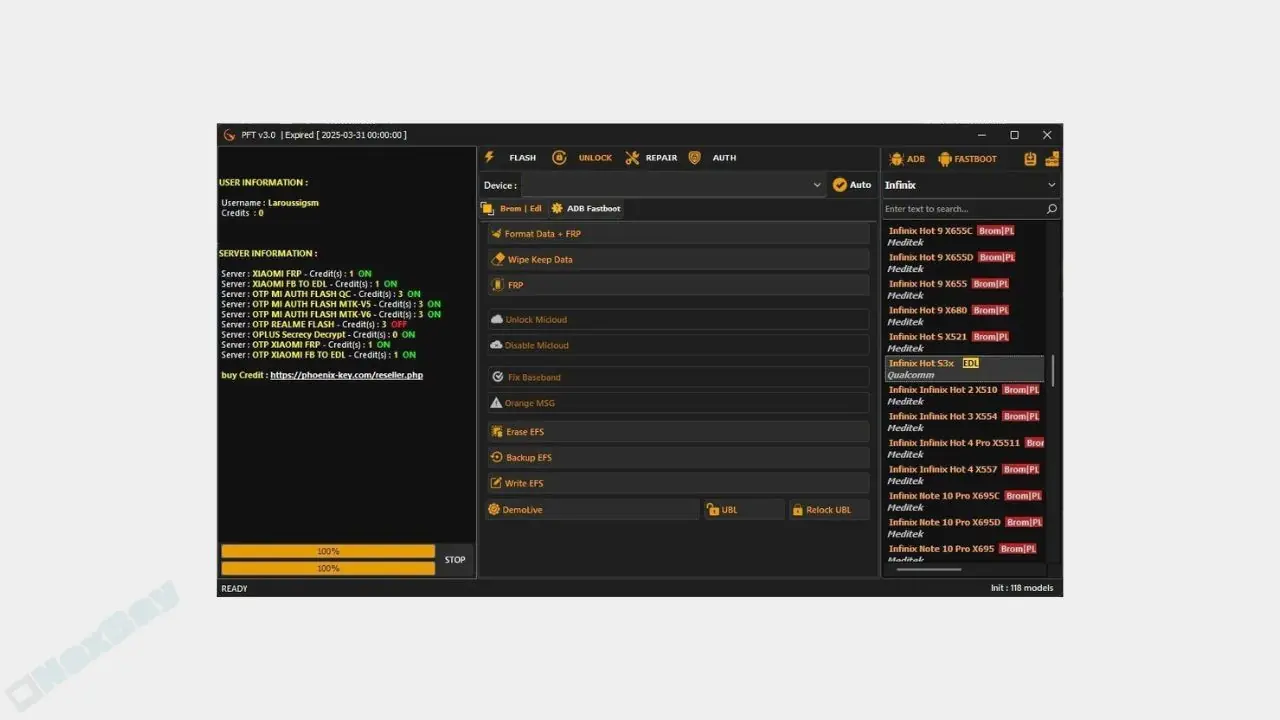The height and width of the screenshot is (720, 1280).
Task: Click the STOP button
Action: (455, 559)
